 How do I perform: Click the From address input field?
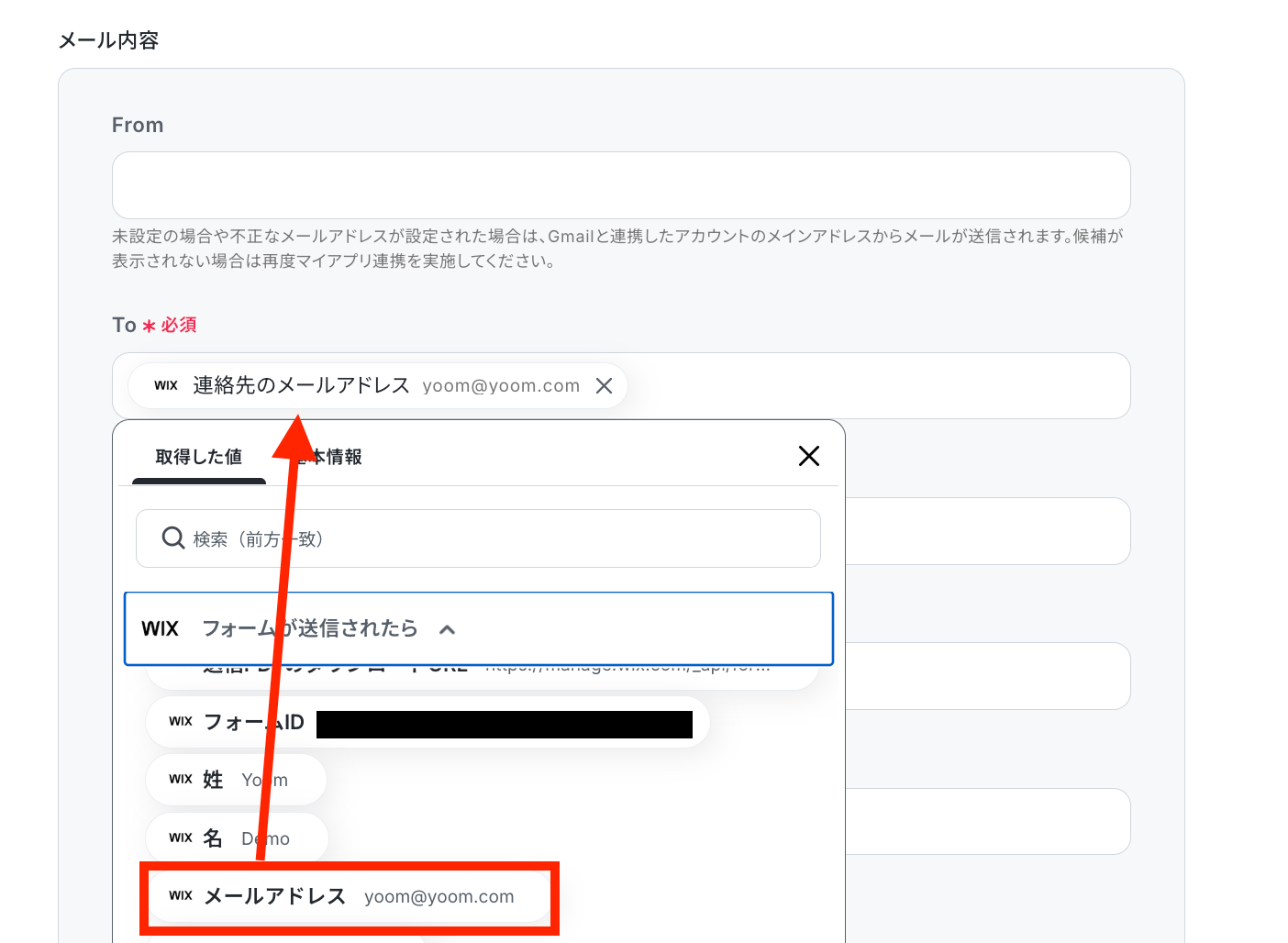coord(621,185)
